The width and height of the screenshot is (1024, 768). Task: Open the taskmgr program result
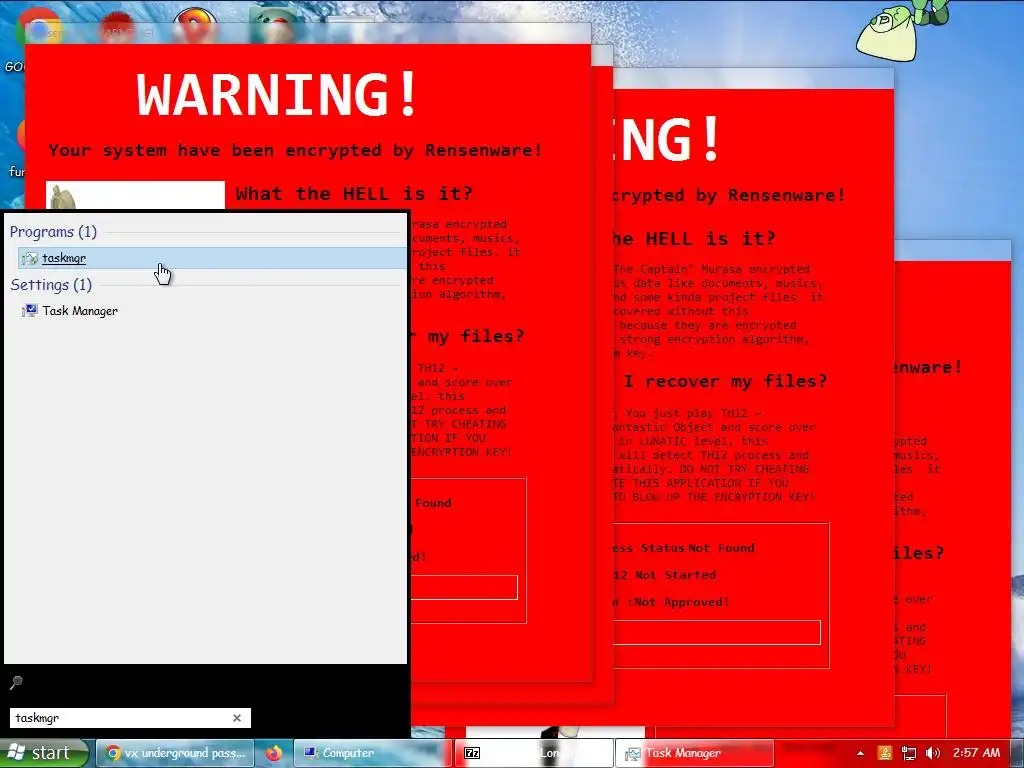pyautogui.click(x=212, y=258)
